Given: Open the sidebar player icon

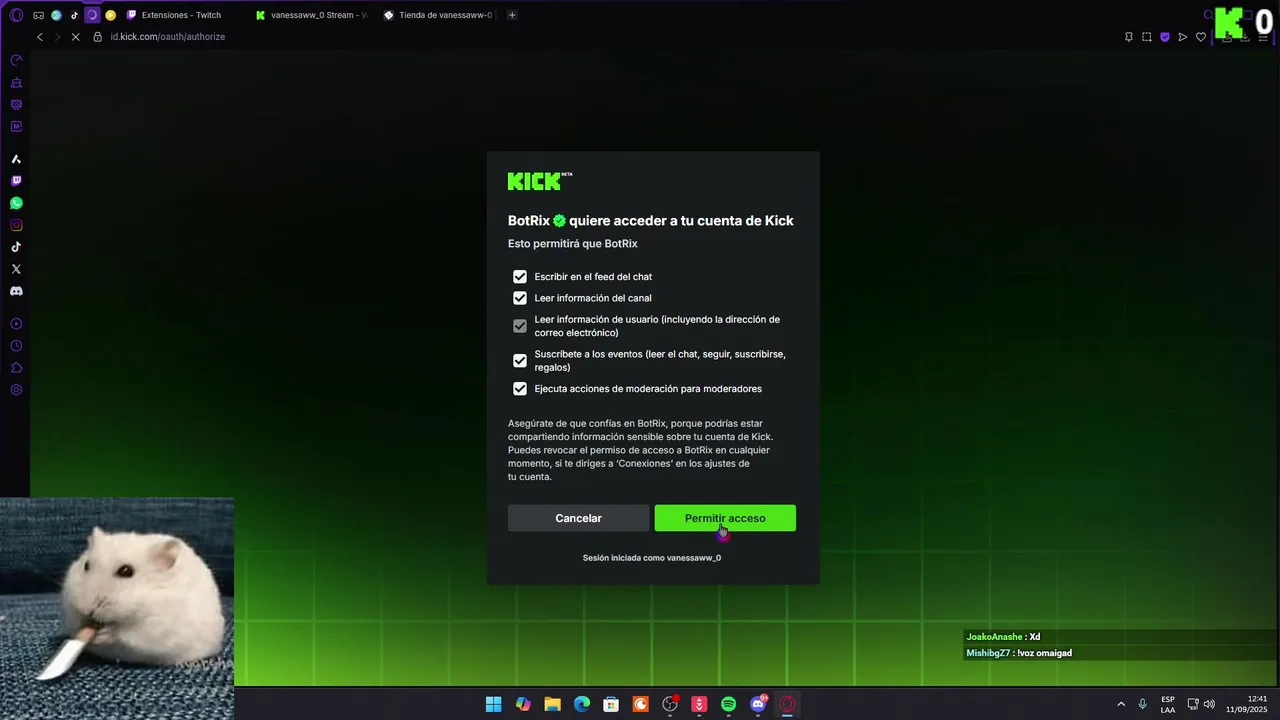Looking at the screenshot, I should (x=16, y=324).
